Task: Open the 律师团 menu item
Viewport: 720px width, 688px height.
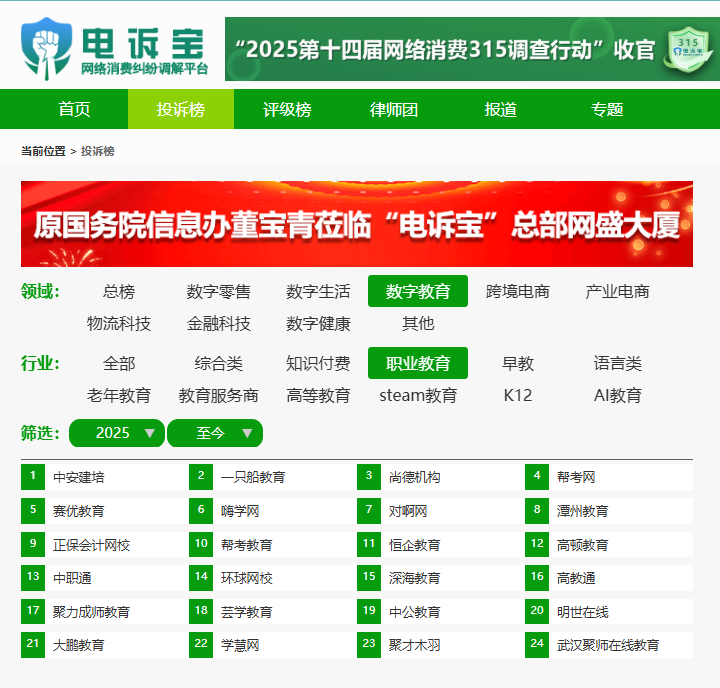Action: coord(394,110)
